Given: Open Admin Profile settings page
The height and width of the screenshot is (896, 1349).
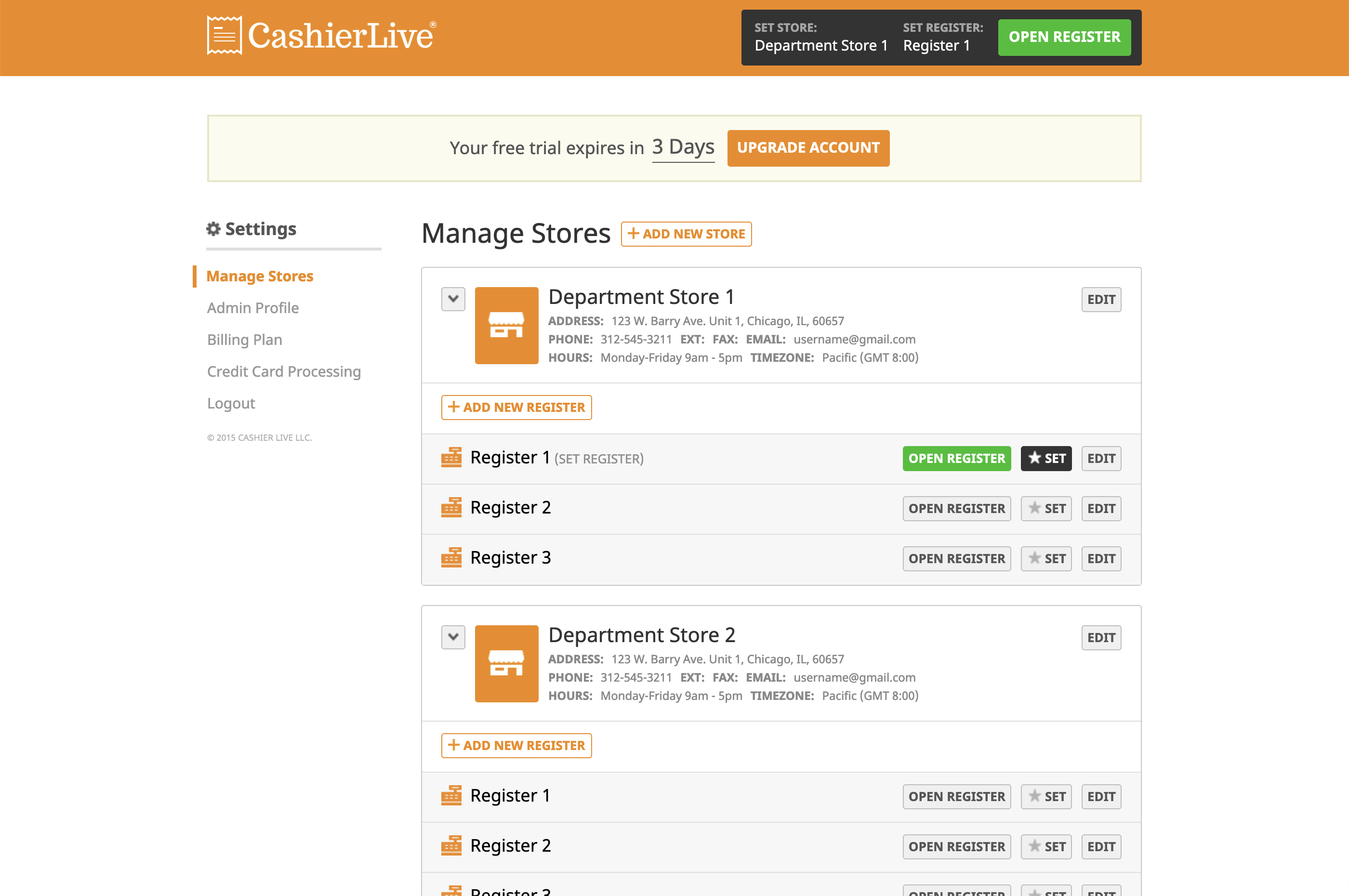Looking at the screenshot, I should coord(253,308).
